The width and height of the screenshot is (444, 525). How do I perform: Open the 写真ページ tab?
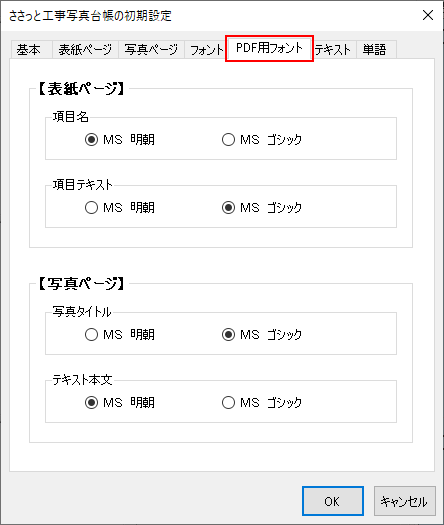[x=151, y=50]
